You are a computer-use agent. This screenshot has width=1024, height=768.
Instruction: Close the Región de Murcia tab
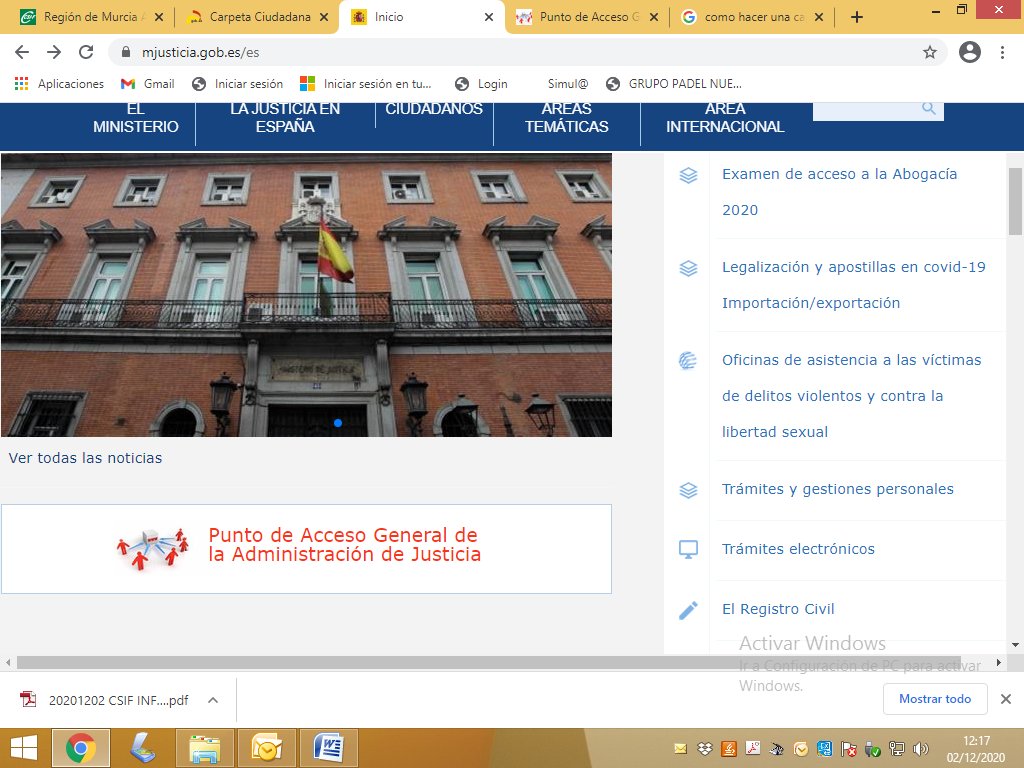[159, 18]
